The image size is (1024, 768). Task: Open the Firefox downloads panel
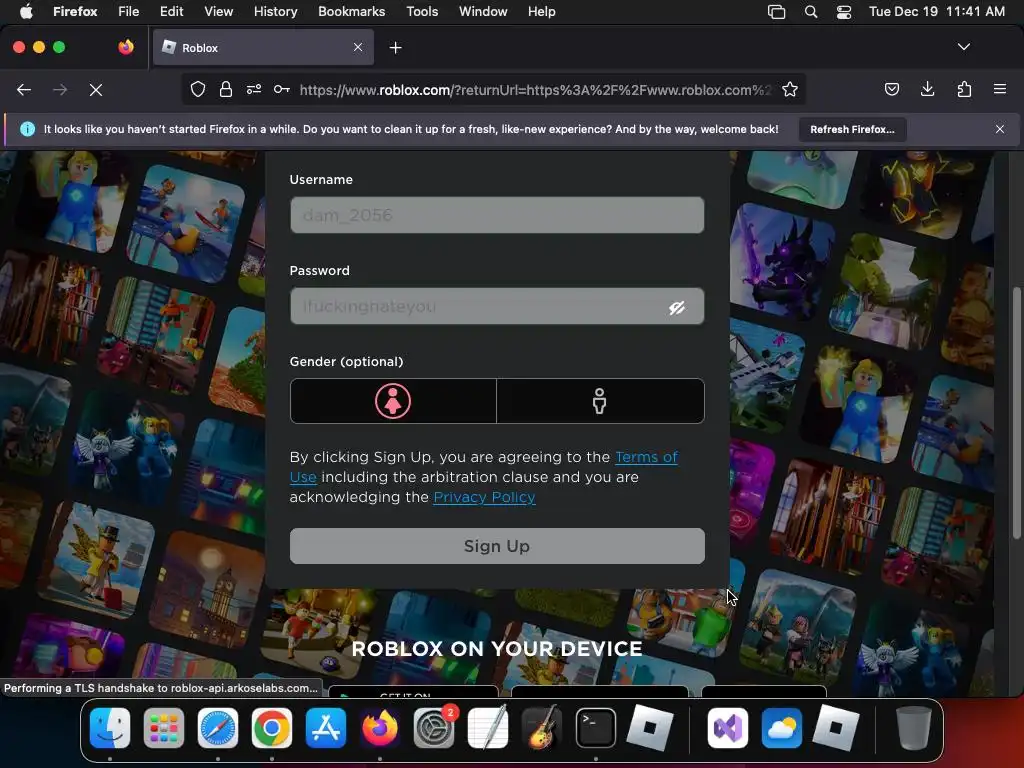pyautogui.click(x=927, y=89)
